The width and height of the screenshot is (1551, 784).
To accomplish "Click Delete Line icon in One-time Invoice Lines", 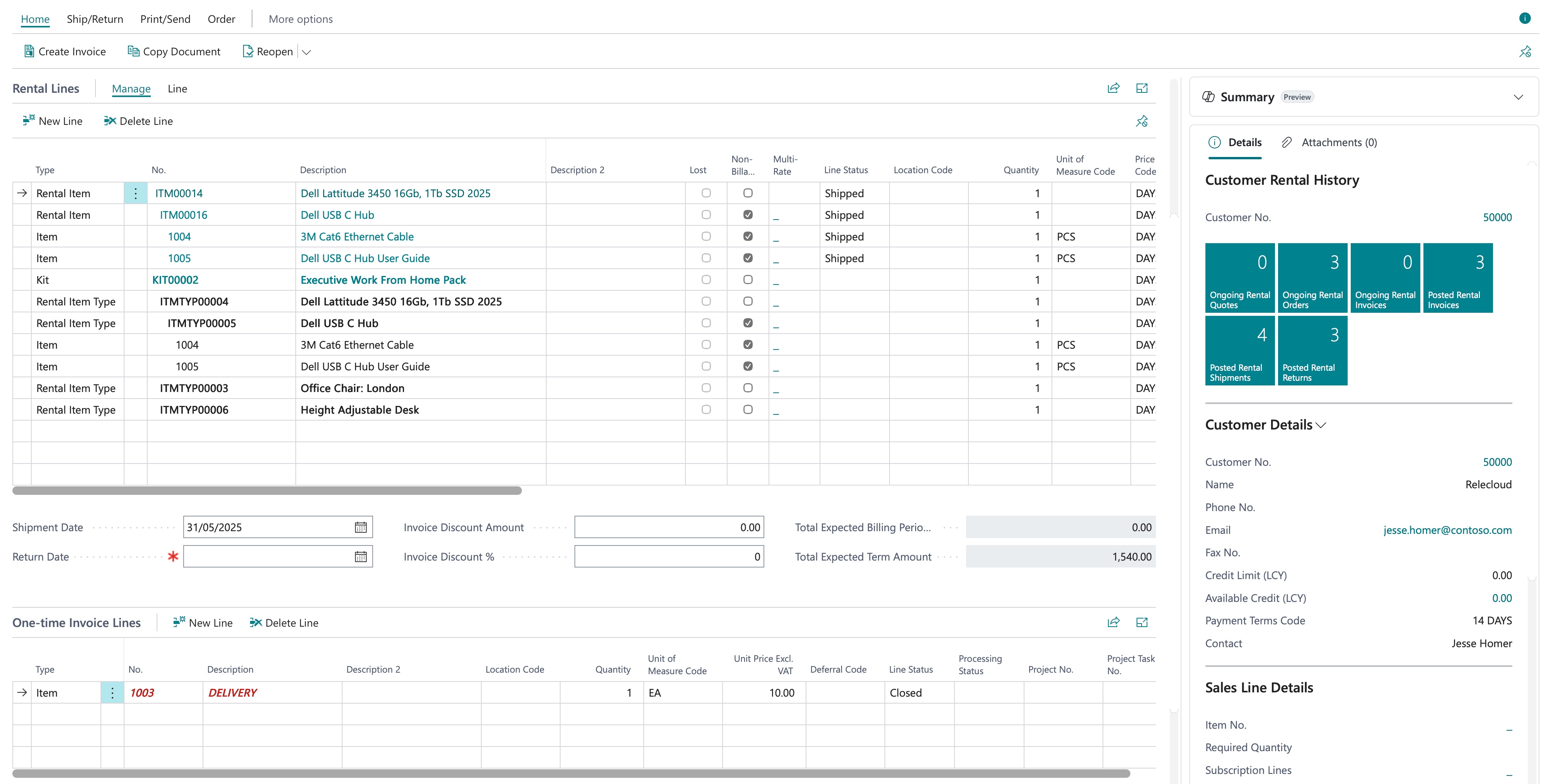I will click(x=255, y=622).
